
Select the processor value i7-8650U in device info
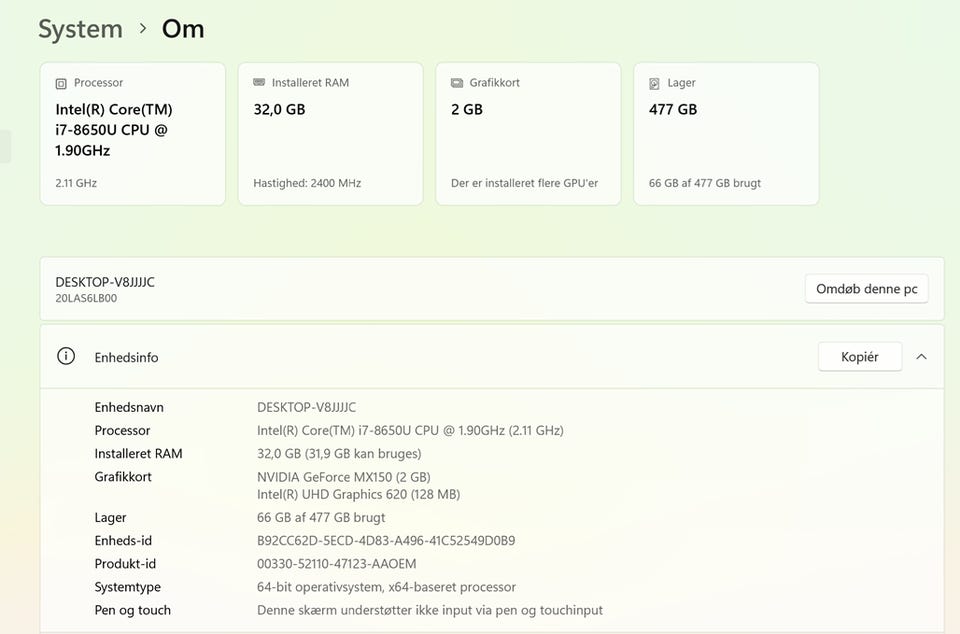point(410,431)
